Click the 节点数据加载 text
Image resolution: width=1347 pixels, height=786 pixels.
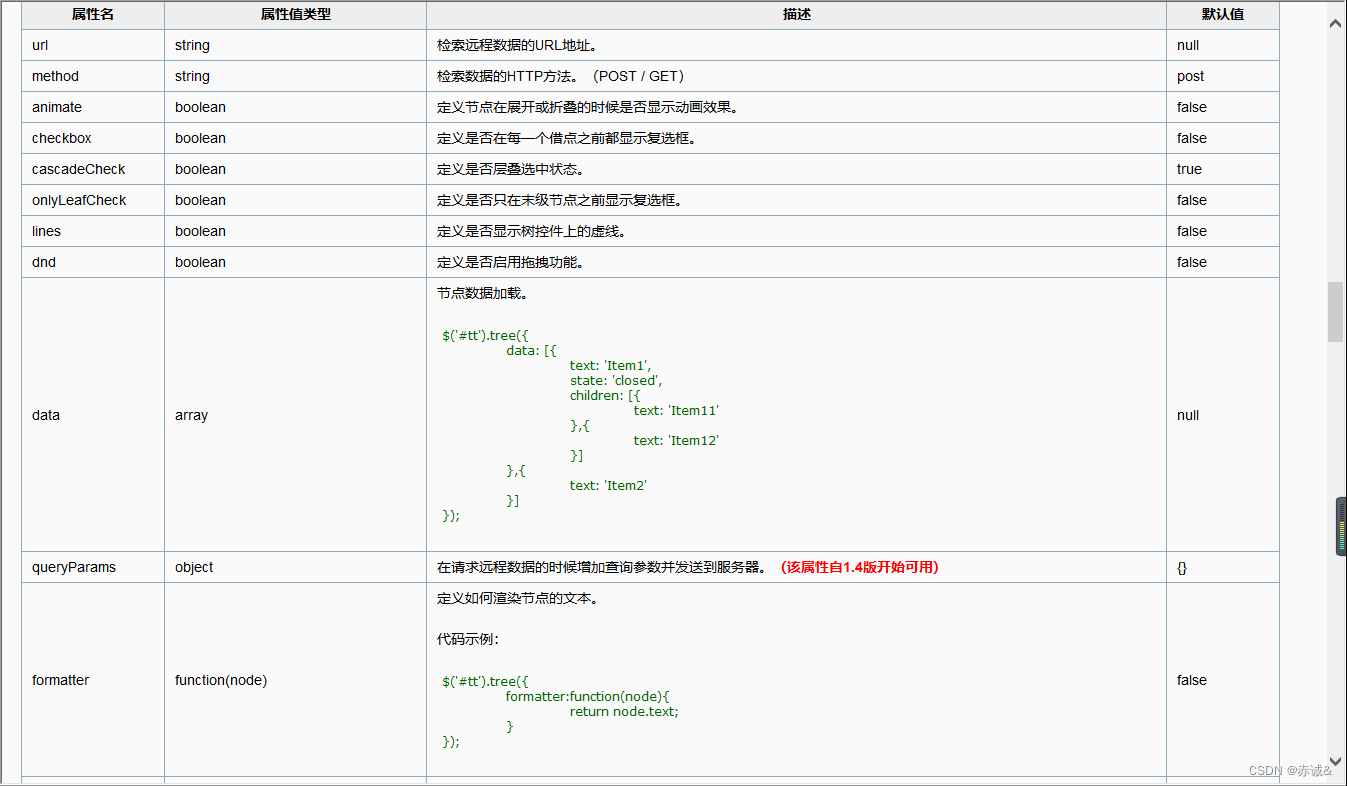pyautogui.click(x=482, y=293)
